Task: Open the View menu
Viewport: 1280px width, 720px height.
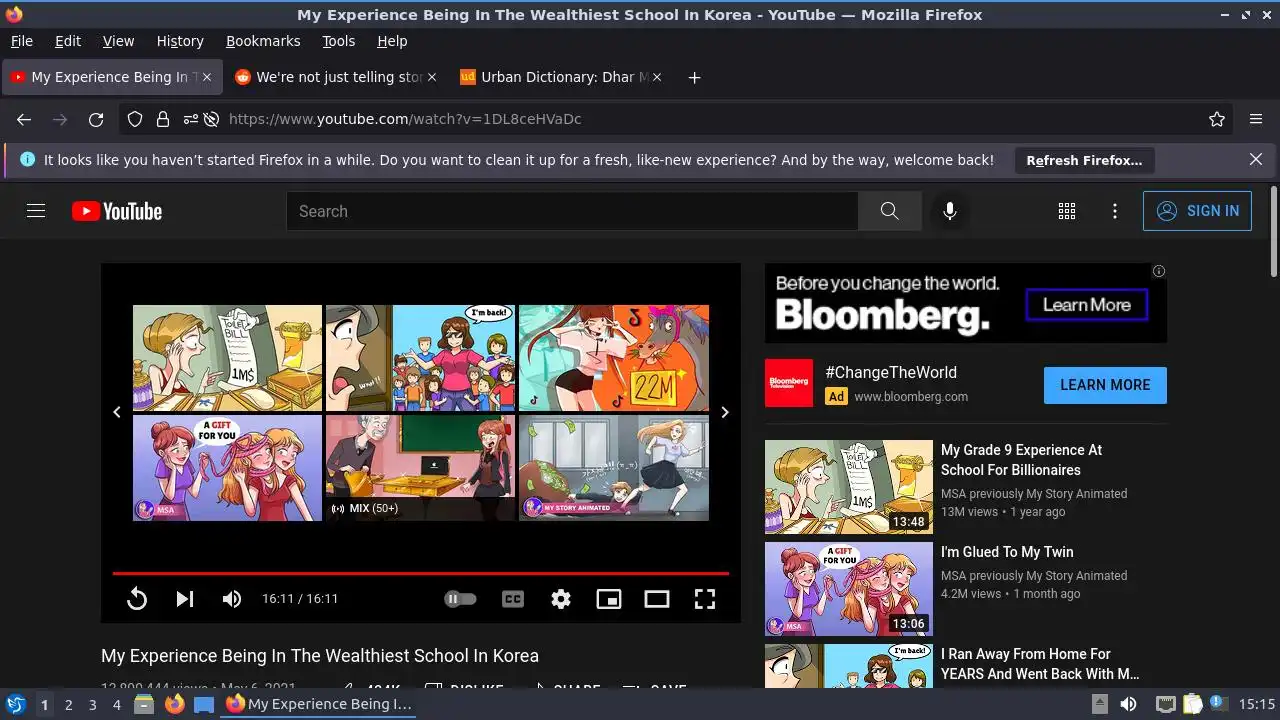Action: (x=118, y=41)
